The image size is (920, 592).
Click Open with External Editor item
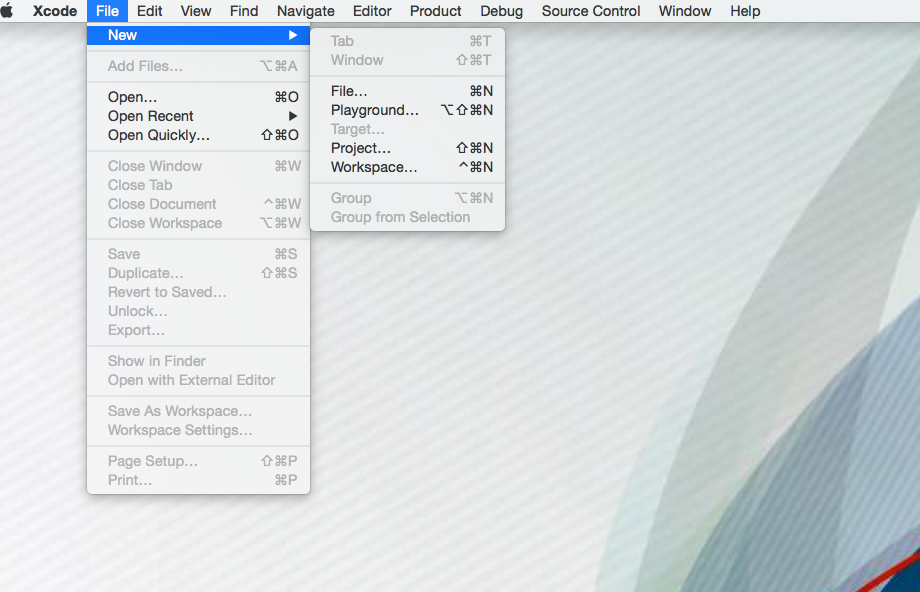(198, 380)
